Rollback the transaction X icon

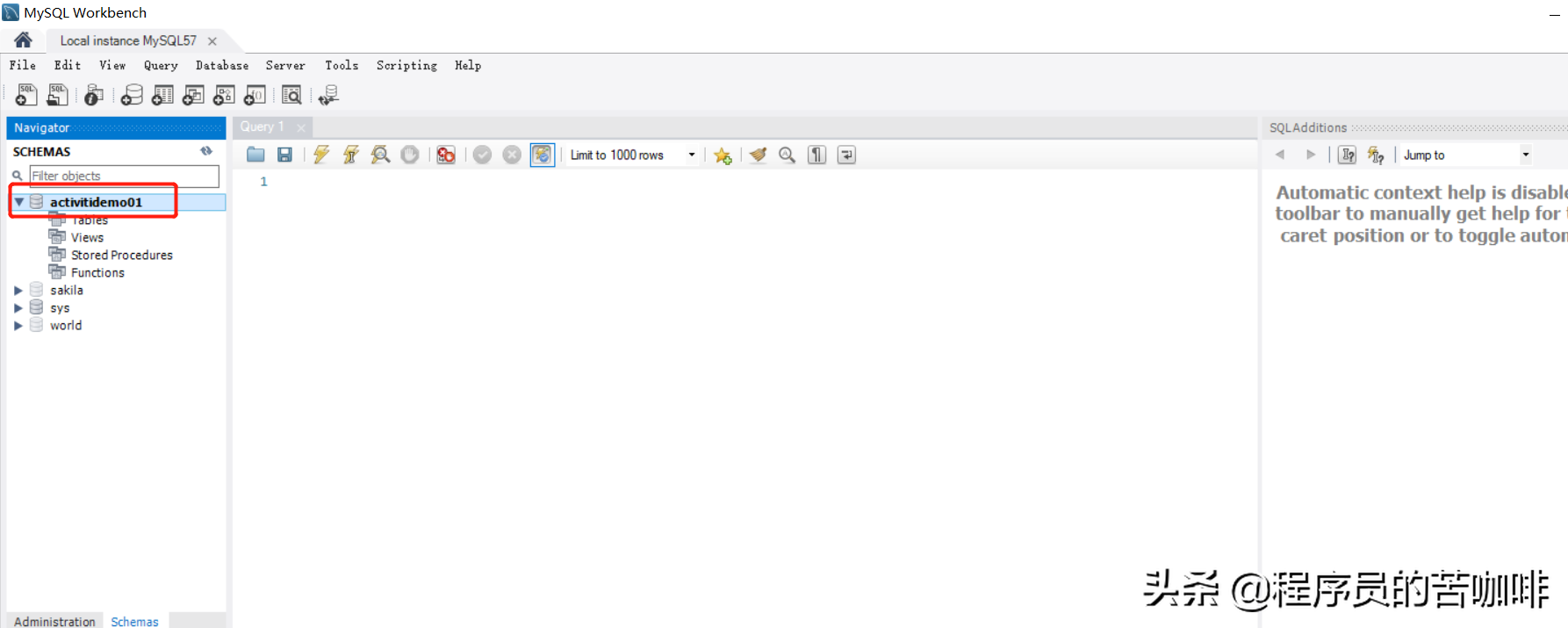pyautogui.click(x=512, y=155)
